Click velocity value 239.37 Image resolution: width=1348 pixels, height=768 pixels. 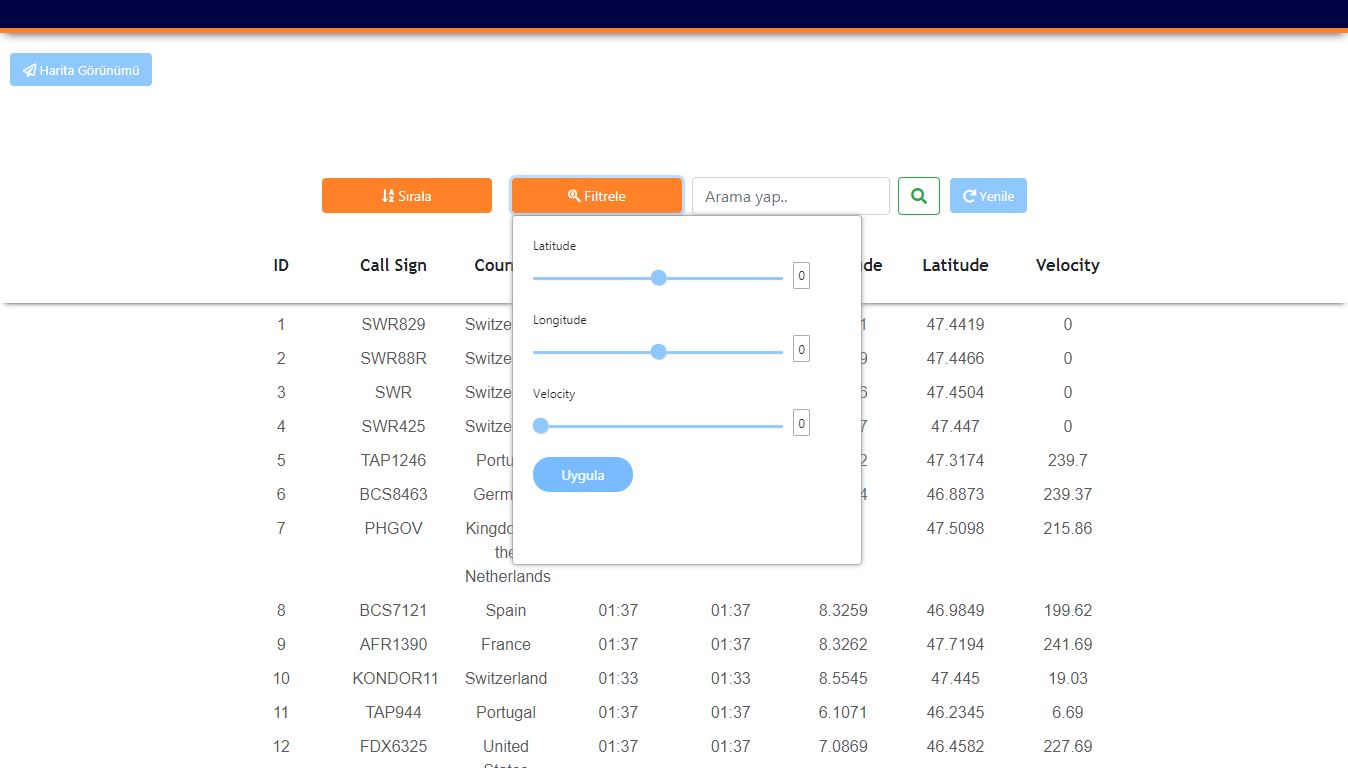(x=1067, y=494)
